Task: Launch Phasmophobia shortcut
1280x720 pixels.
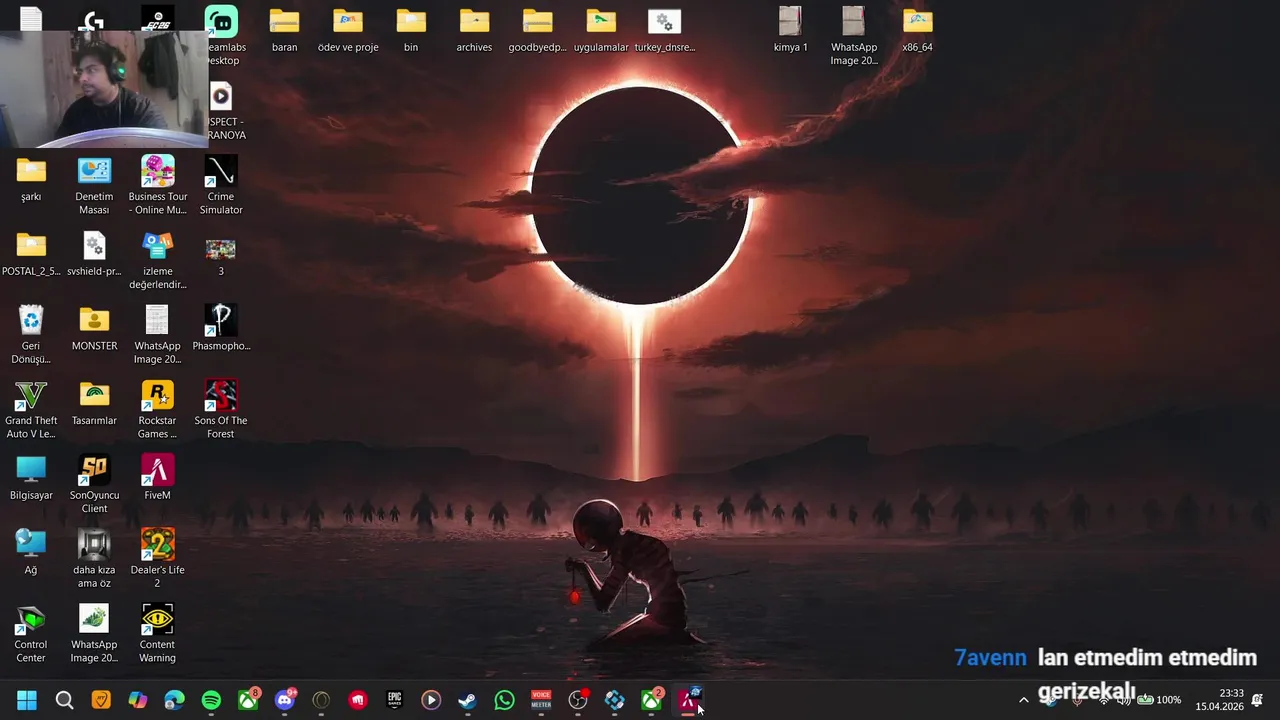Action: point(221,329)
